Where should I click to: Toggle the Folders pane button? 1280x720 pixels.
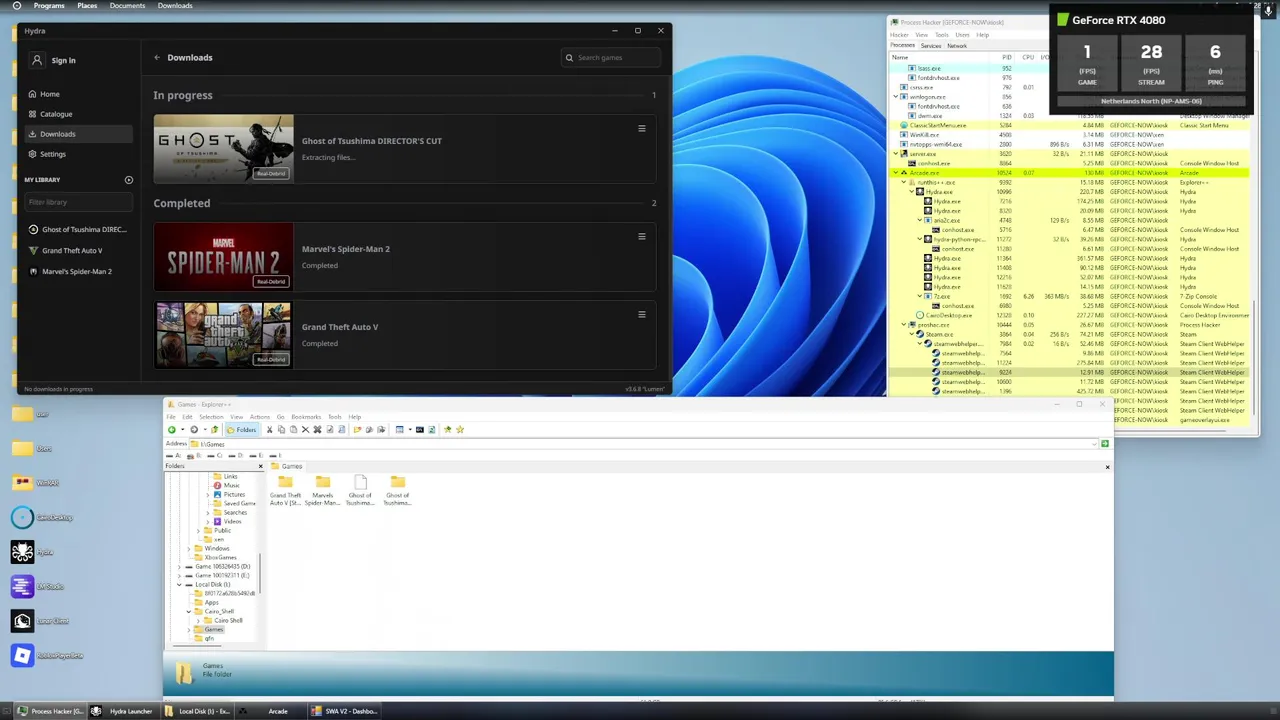click(242, 430)
